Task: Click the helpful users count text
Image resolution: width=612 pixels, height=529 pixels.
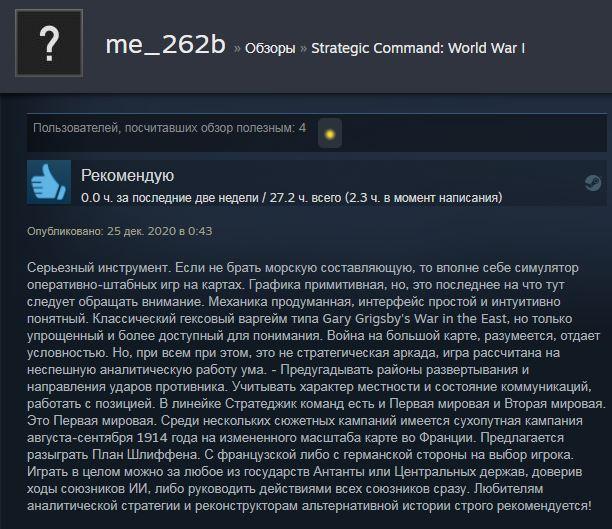Action: pos(169,128)
